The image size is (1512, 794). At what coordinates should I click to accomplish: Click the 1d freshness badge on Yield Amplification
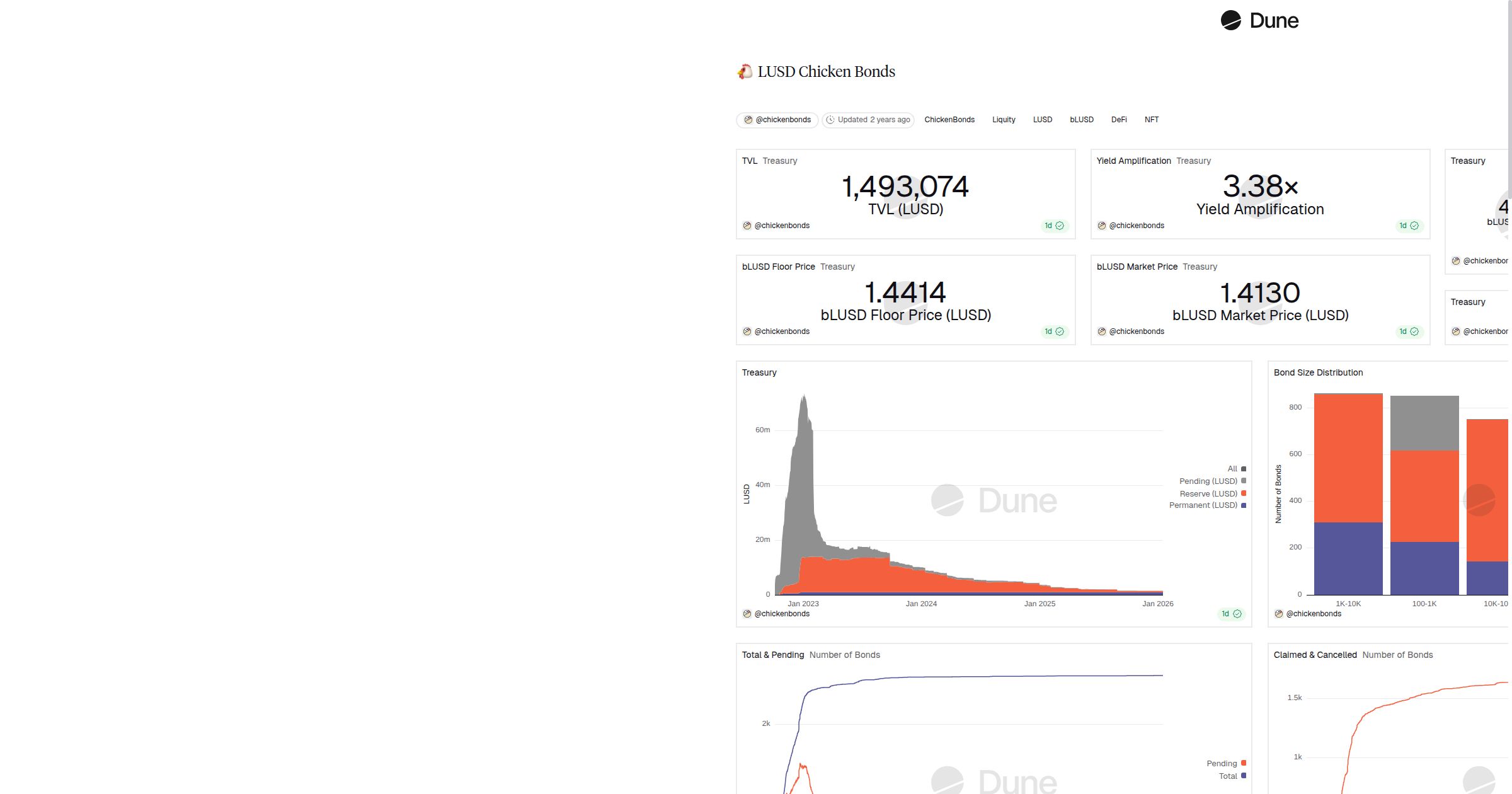click(1408, 226)
